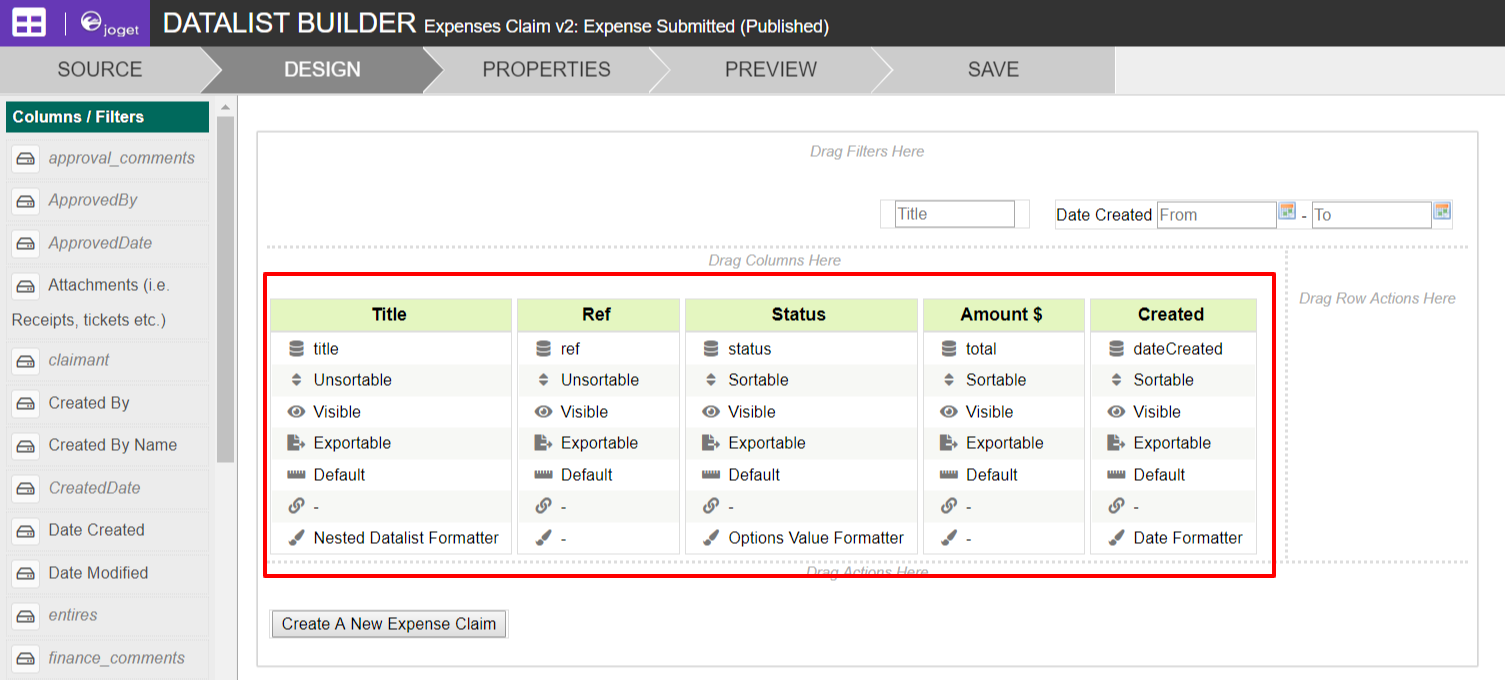This screenshot has width=1505, height=680.
Task: Click the export icon in Amount $ column
Action: tap(949, 443)
